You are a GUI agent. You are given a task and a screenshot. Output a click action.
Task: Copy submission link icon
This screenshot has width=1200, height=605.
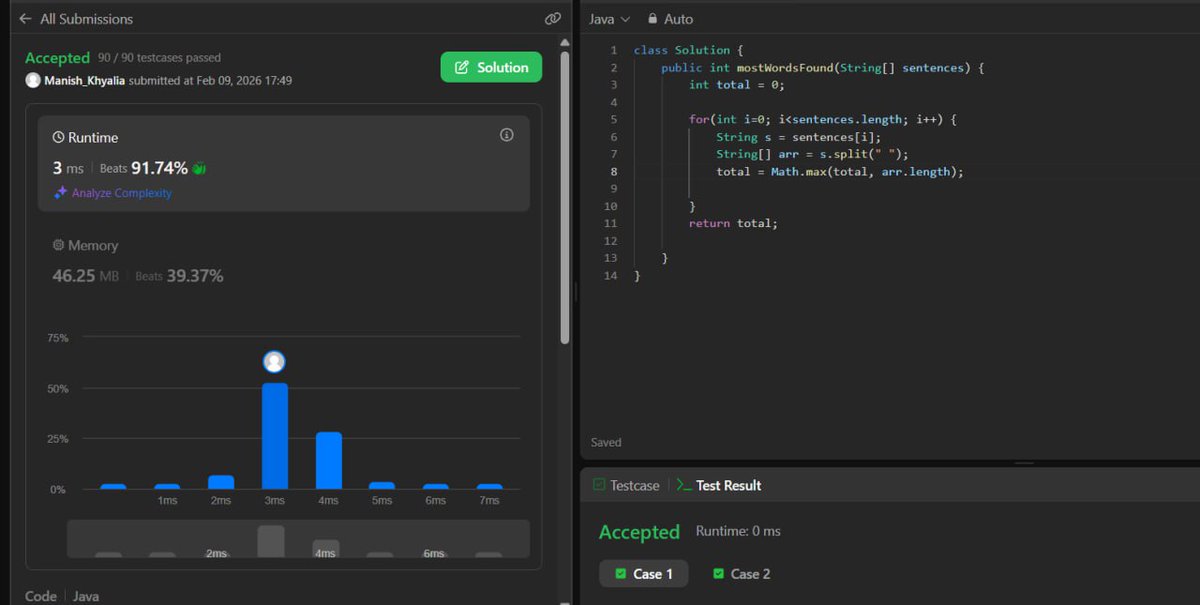coord(552,19)
